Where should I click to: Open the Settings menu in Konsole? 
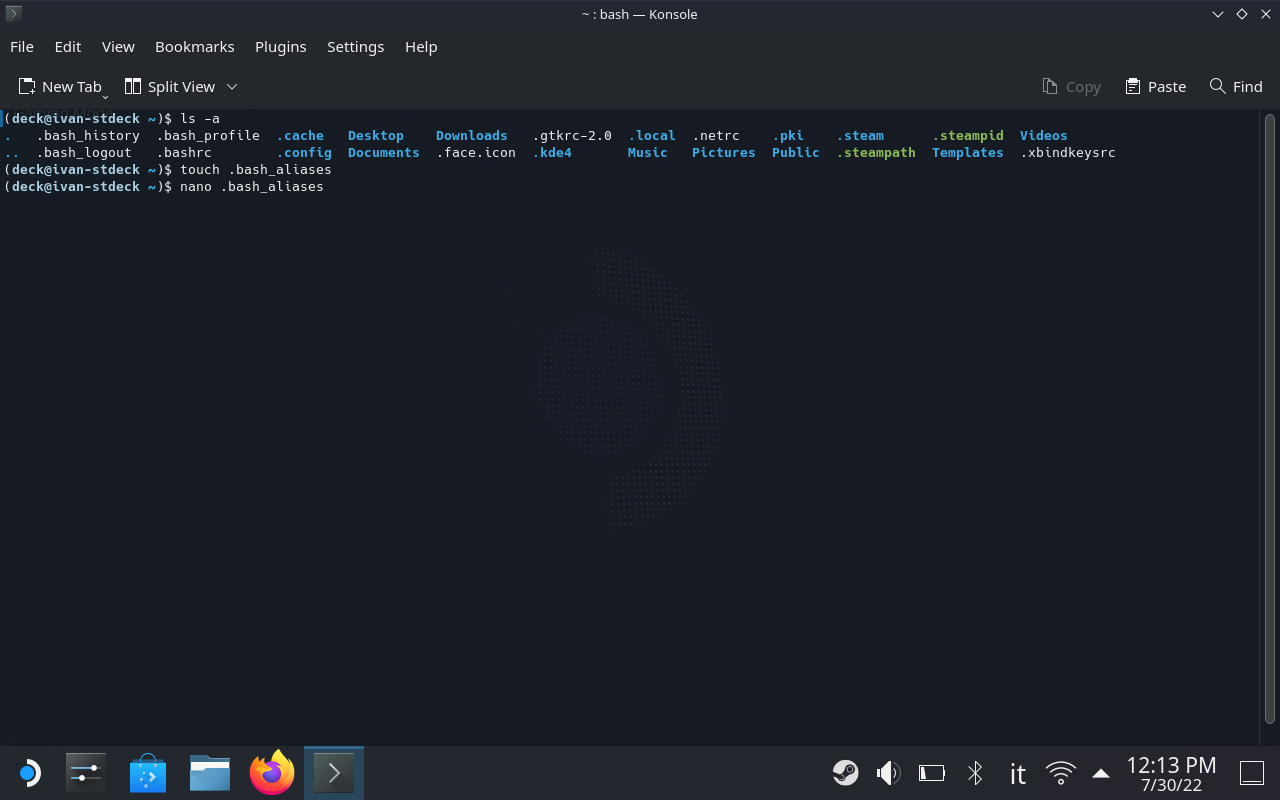[355, 46]
